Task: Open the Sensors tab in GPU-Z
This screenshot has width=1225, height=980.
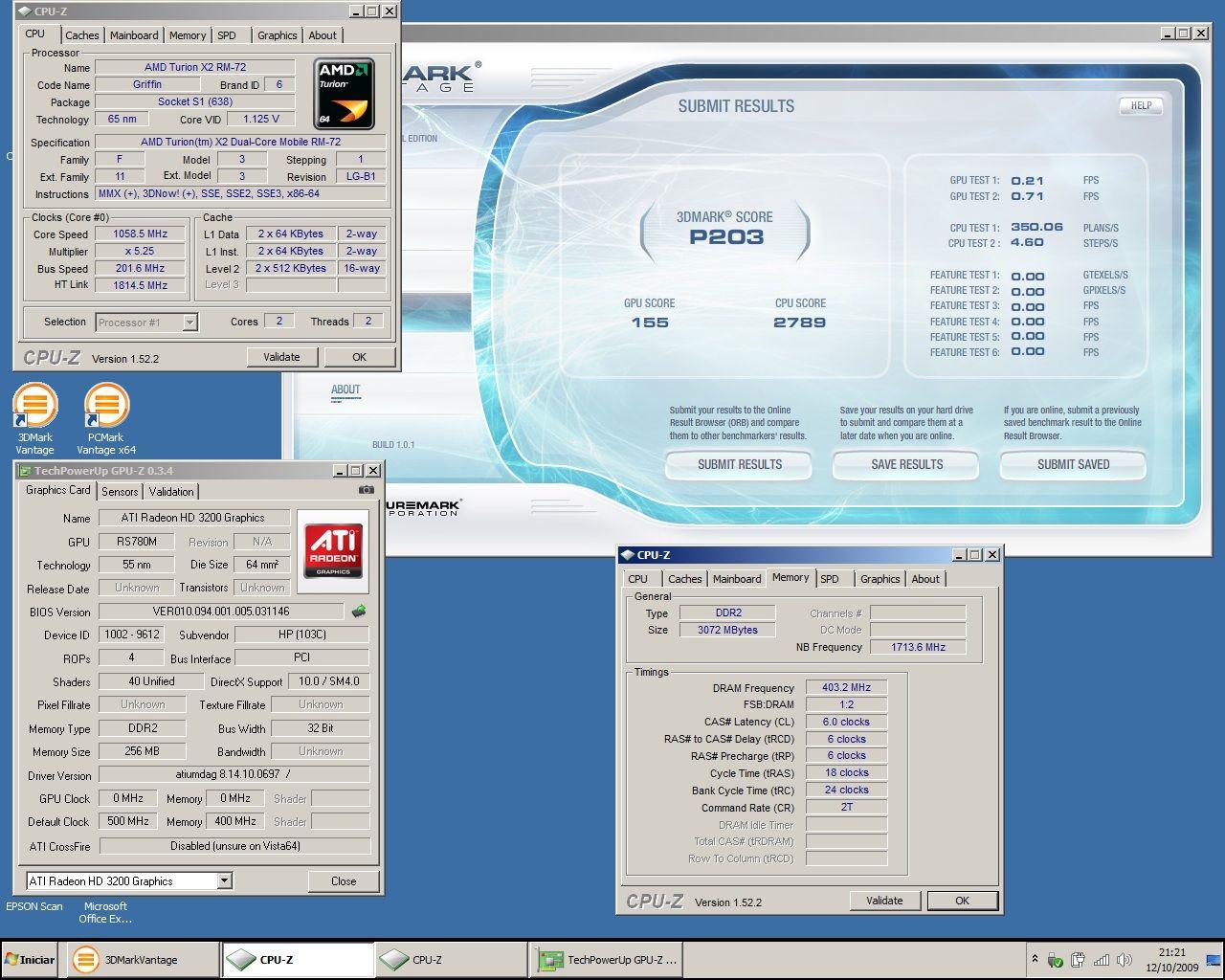Action: click(120, 491)
